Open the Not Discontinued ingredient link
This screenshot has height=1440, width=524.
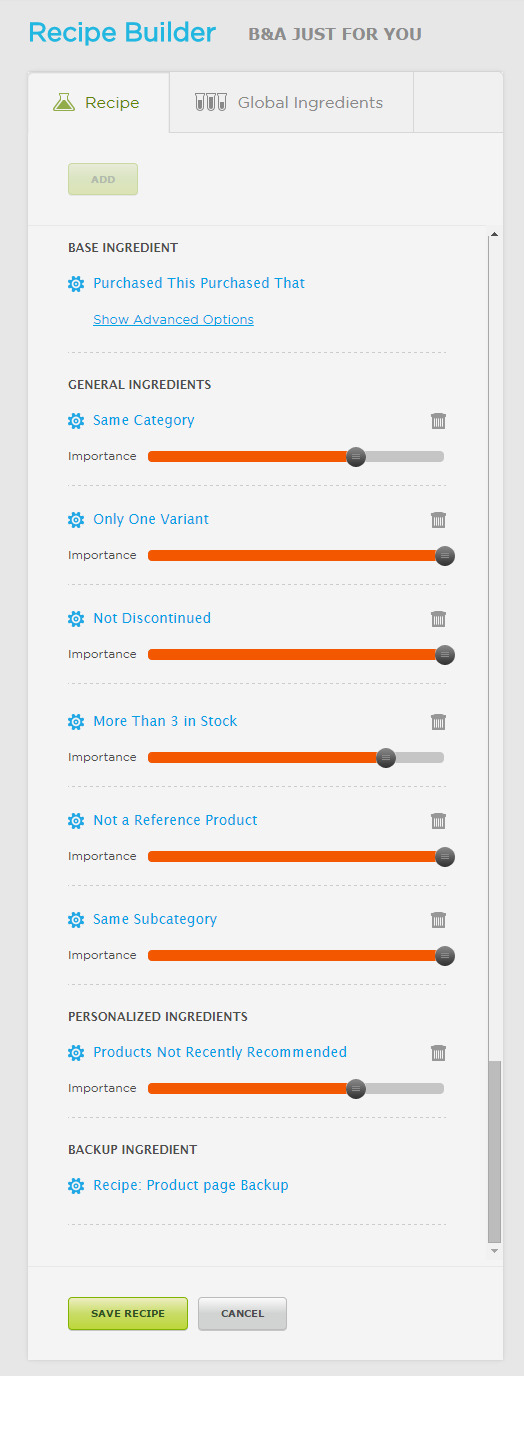pyautogui.click(x=152, y=618)
